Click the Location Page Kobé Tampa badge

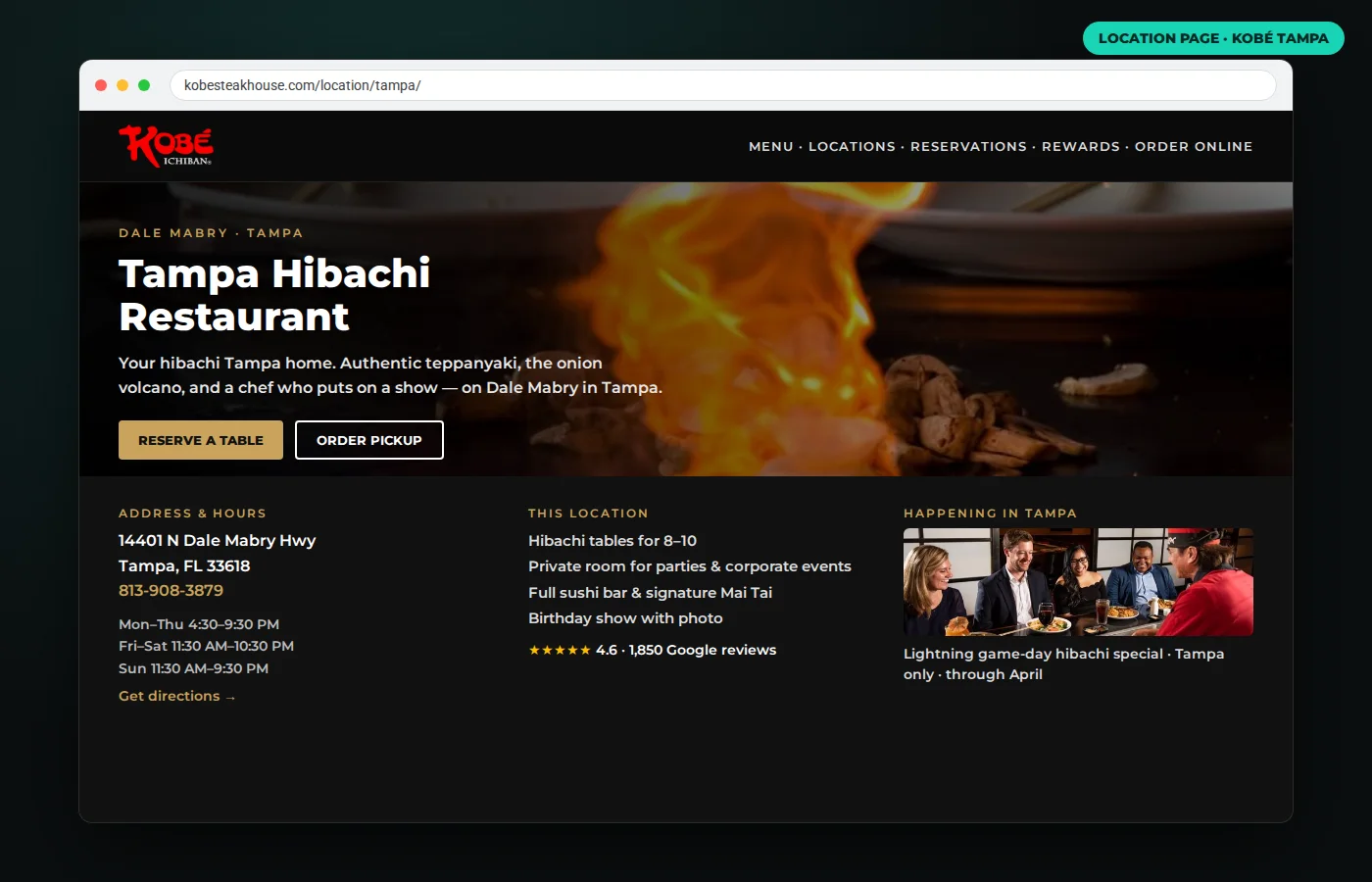[x=1213, y=38]
